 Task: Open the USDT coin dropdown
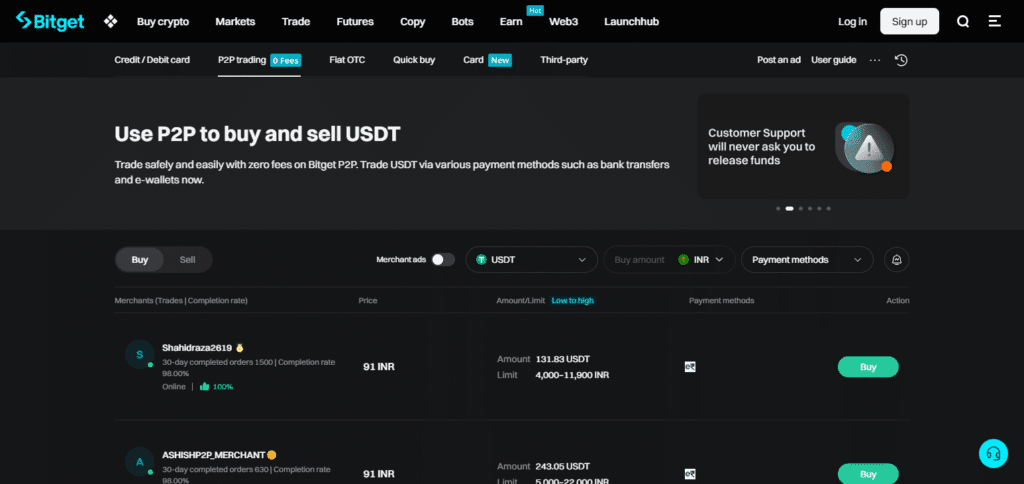pyautogui.click(x=532, y=259)
